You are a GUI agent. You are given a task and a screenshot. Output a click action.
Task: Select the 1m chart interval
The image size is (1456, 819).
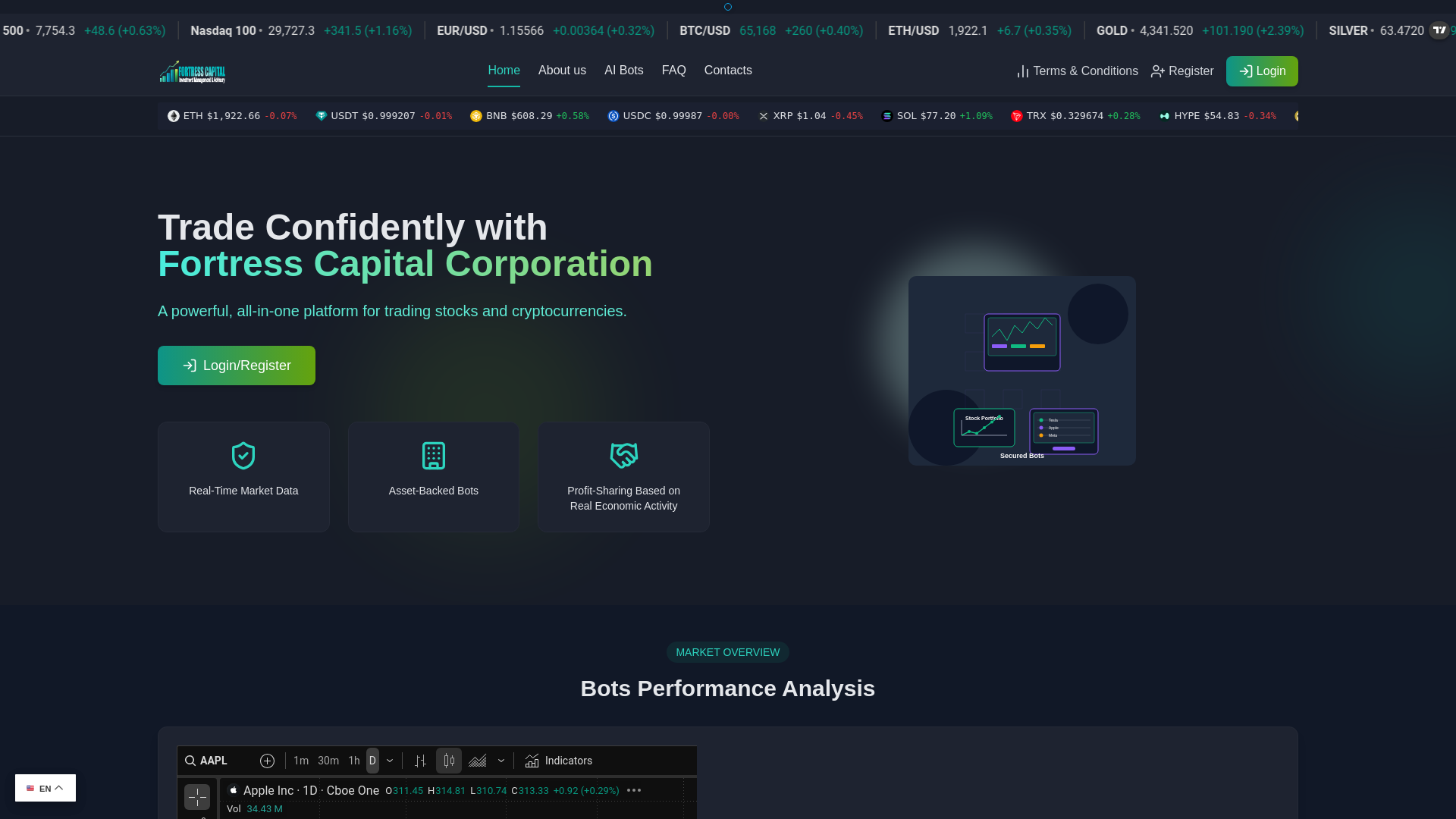(x=301, y=761)
